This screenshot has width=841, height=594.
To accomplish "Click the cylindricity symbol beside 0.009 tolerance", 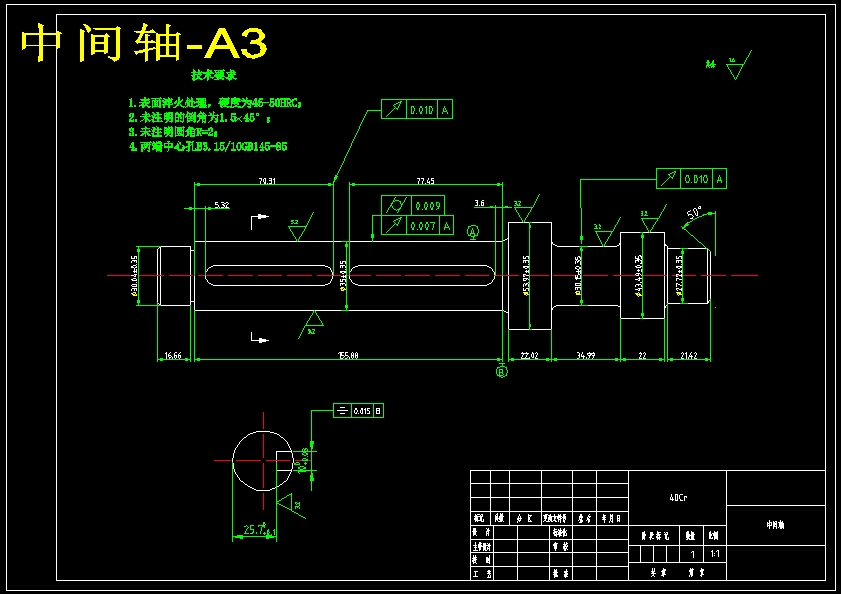I will [397, 204].
